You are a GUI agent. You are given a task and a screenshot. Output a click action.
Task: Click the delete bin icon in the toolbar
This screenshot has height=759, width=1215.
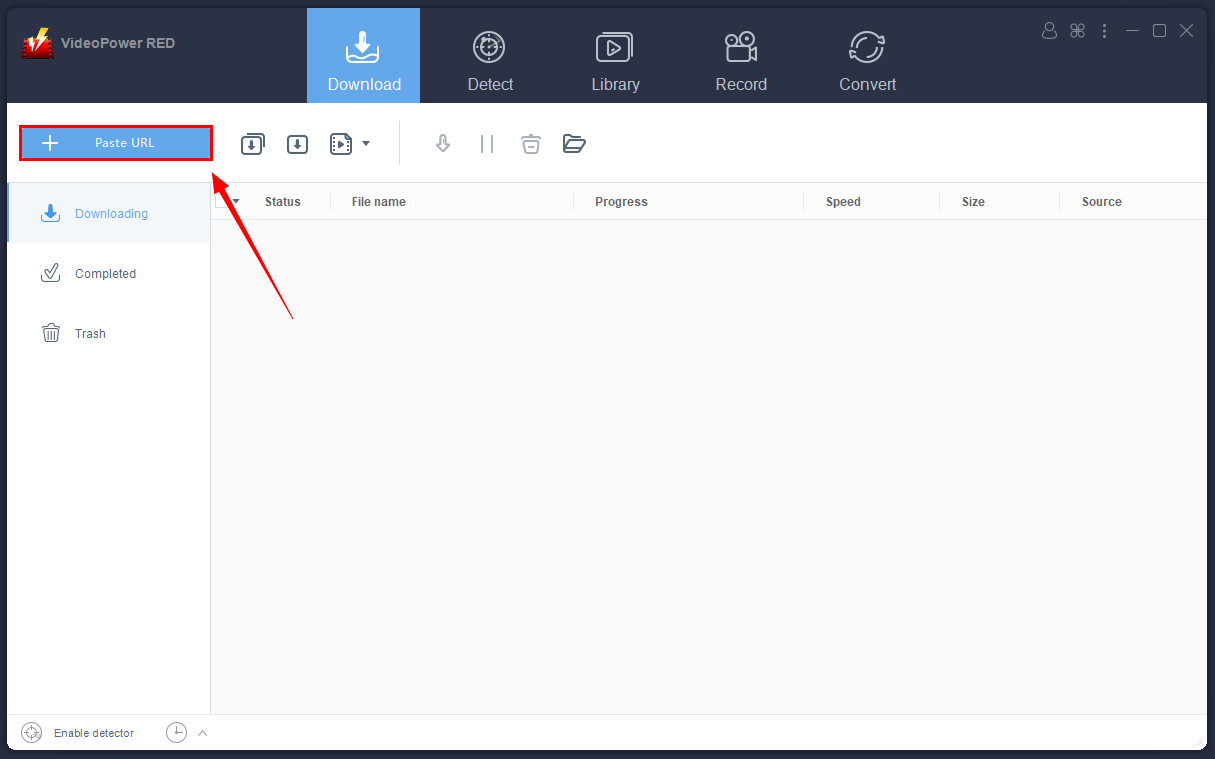(x=530, y=144)
